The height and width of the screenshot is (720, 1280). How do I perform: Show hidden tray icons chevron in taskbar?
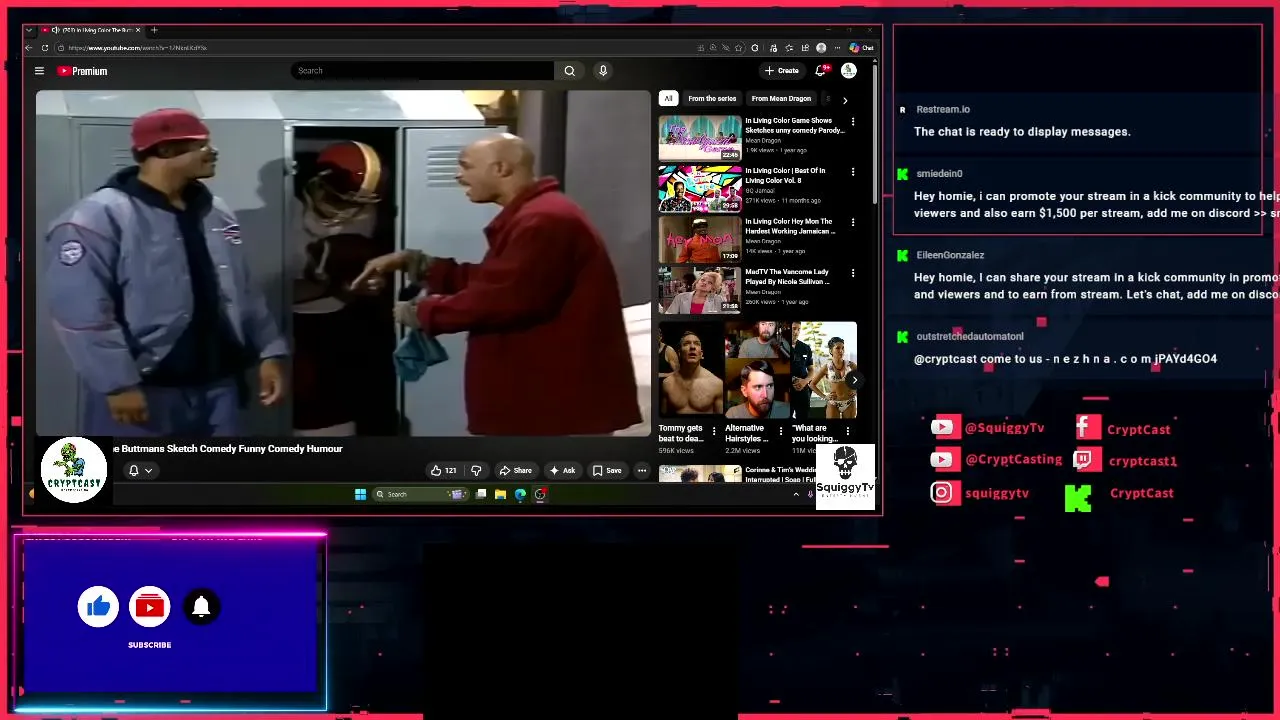pyautogui.click(x=797, y=494)
